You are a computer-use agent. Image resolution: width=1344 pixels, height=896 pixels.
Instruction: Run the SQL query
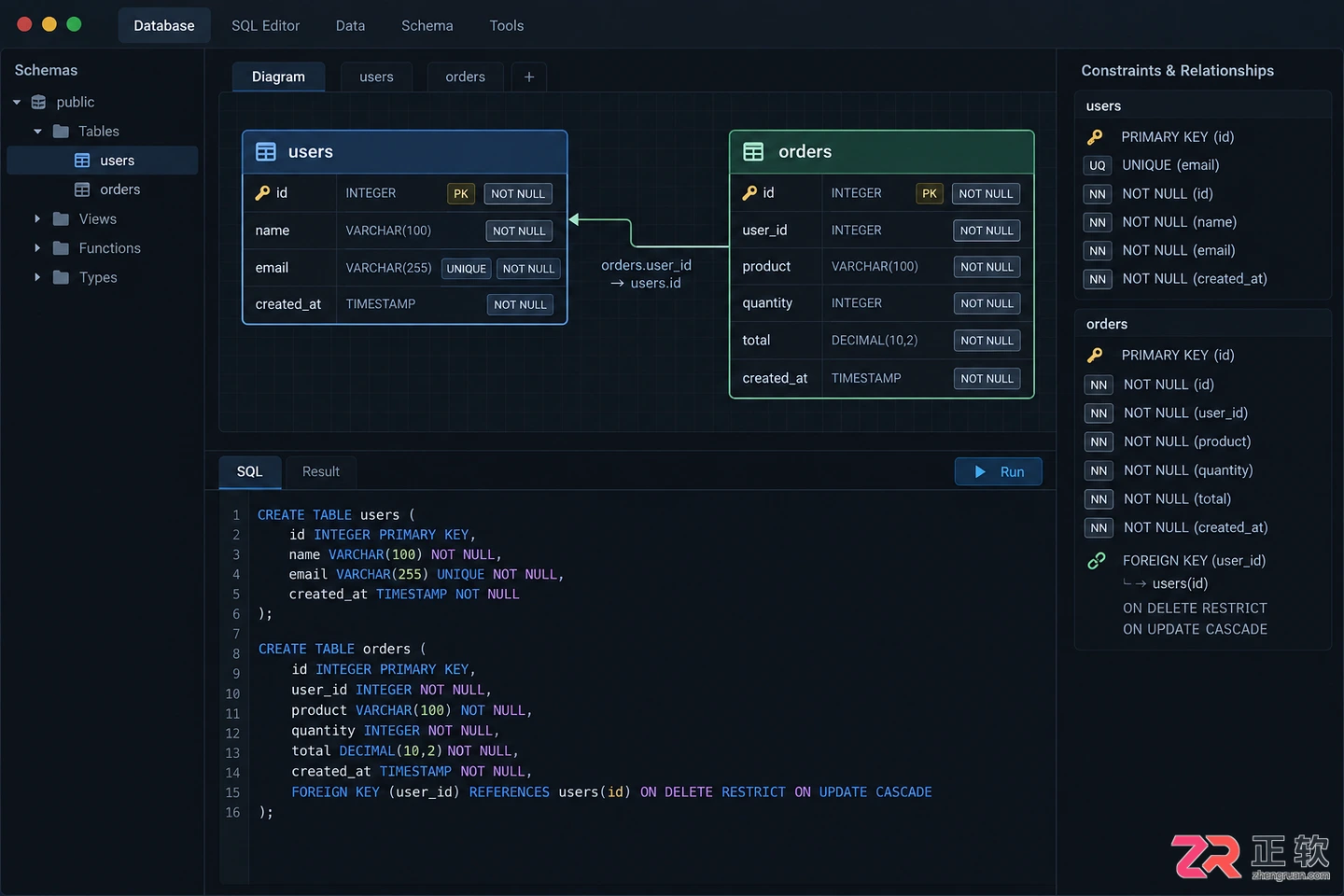999,471
